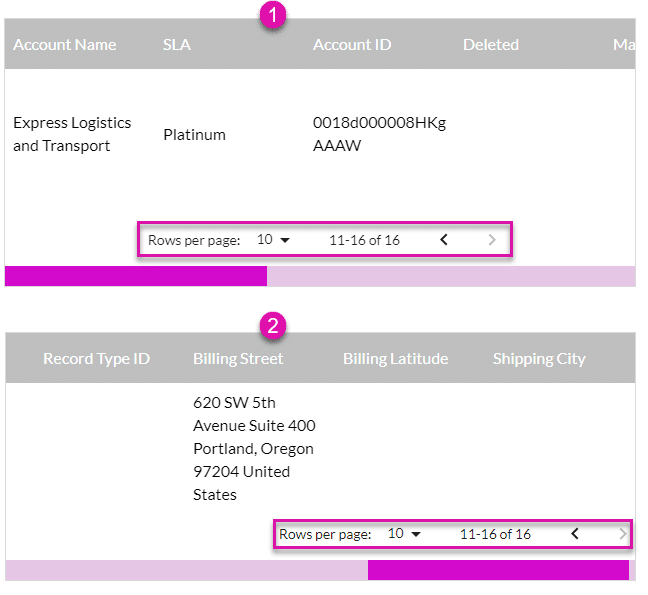Click the Billing Latitude column header
The height and width of the screenshot is (595, 648).
coord(395,359)
